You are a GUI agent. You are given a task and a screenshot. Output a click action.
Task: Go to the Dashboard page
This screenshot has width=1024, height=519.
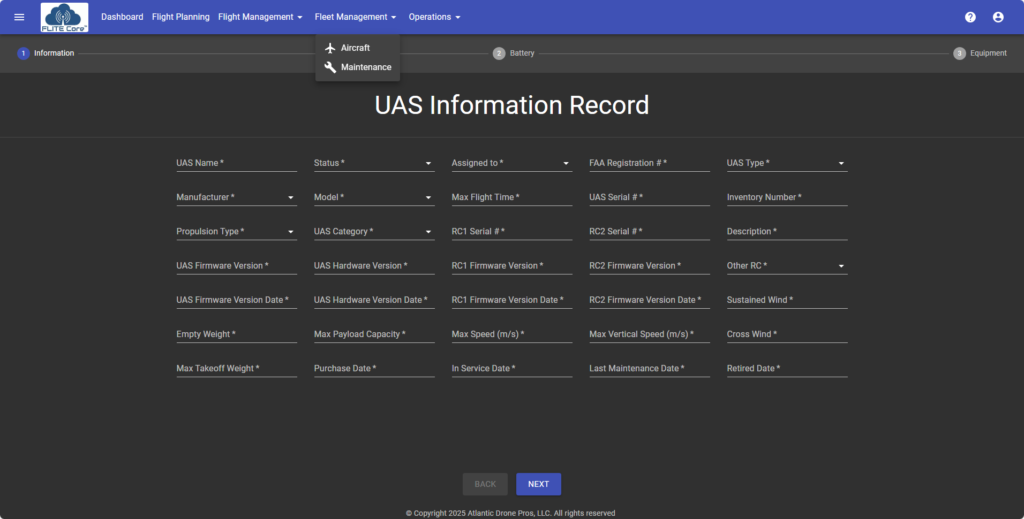[x=122, y=17]
